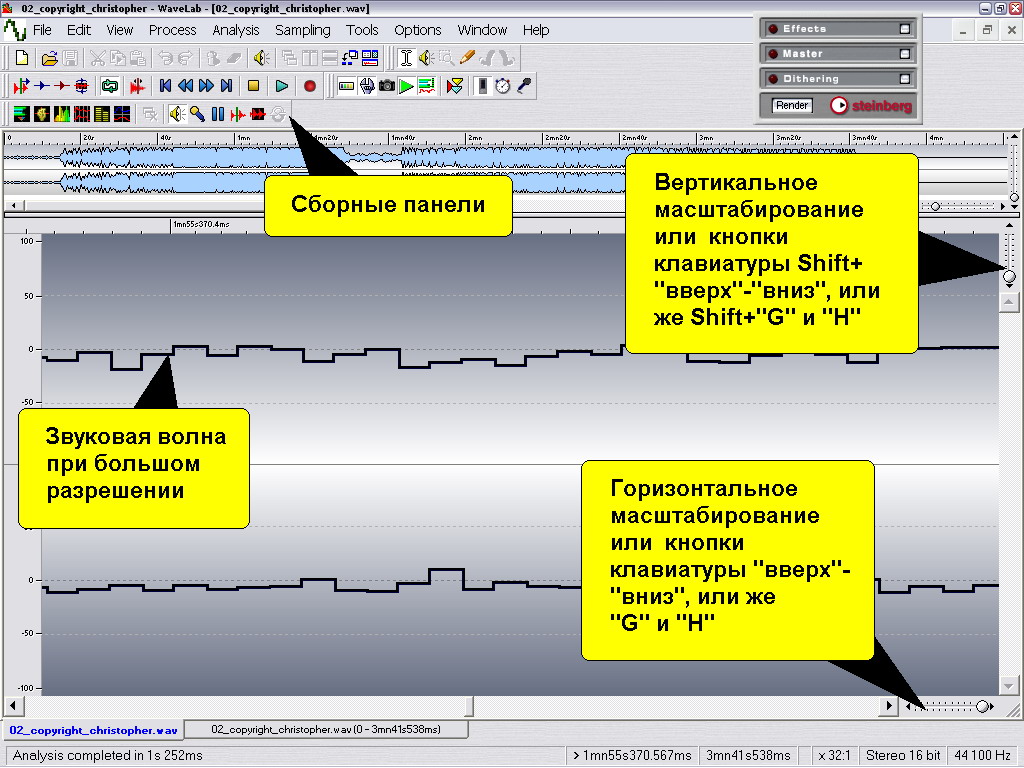The image size is (1024, 768).
Task: Open the File menu
Action: [42, 30]
